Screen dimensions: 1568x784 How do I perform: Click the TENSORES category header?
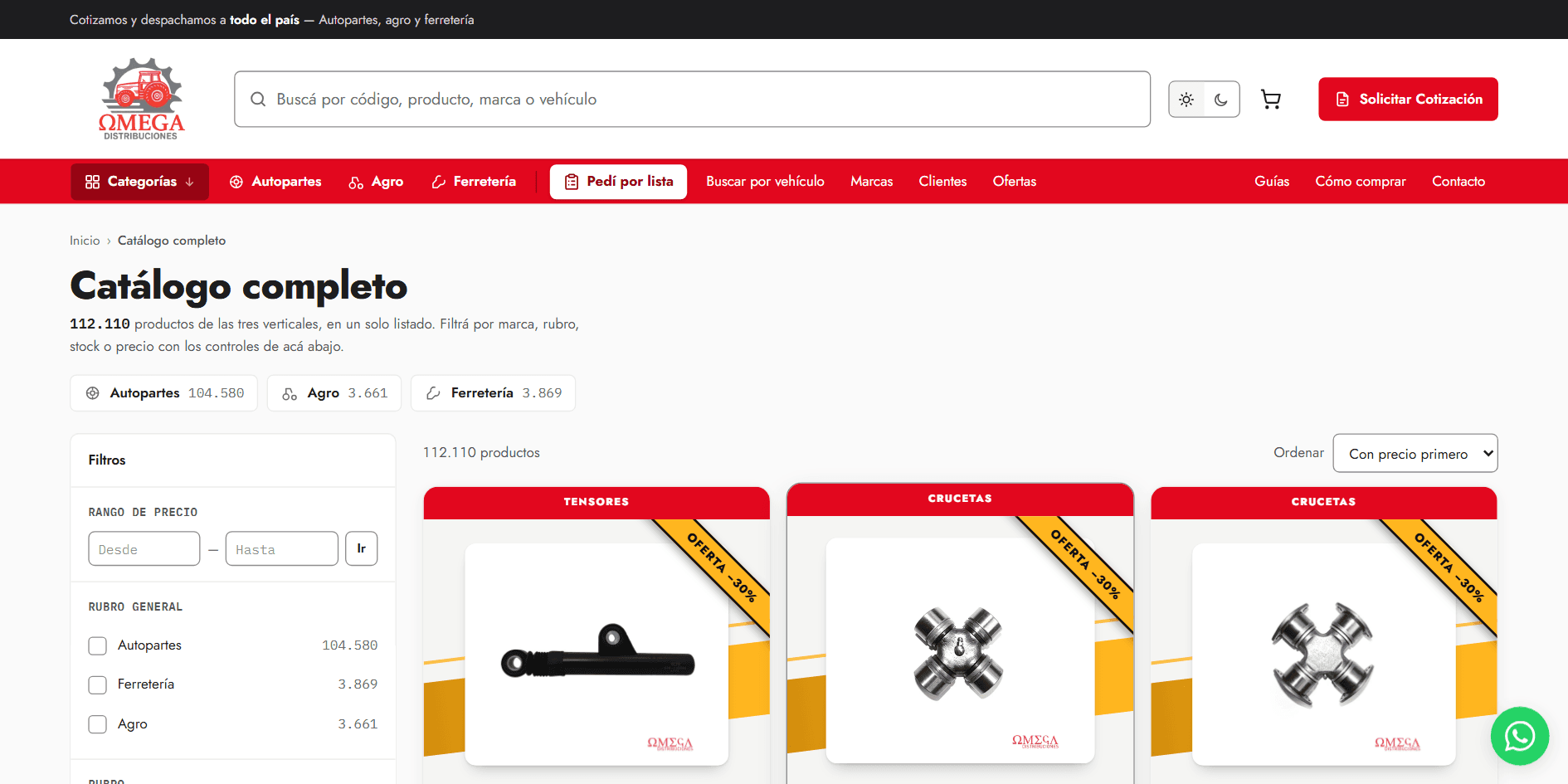click(597, 502)
